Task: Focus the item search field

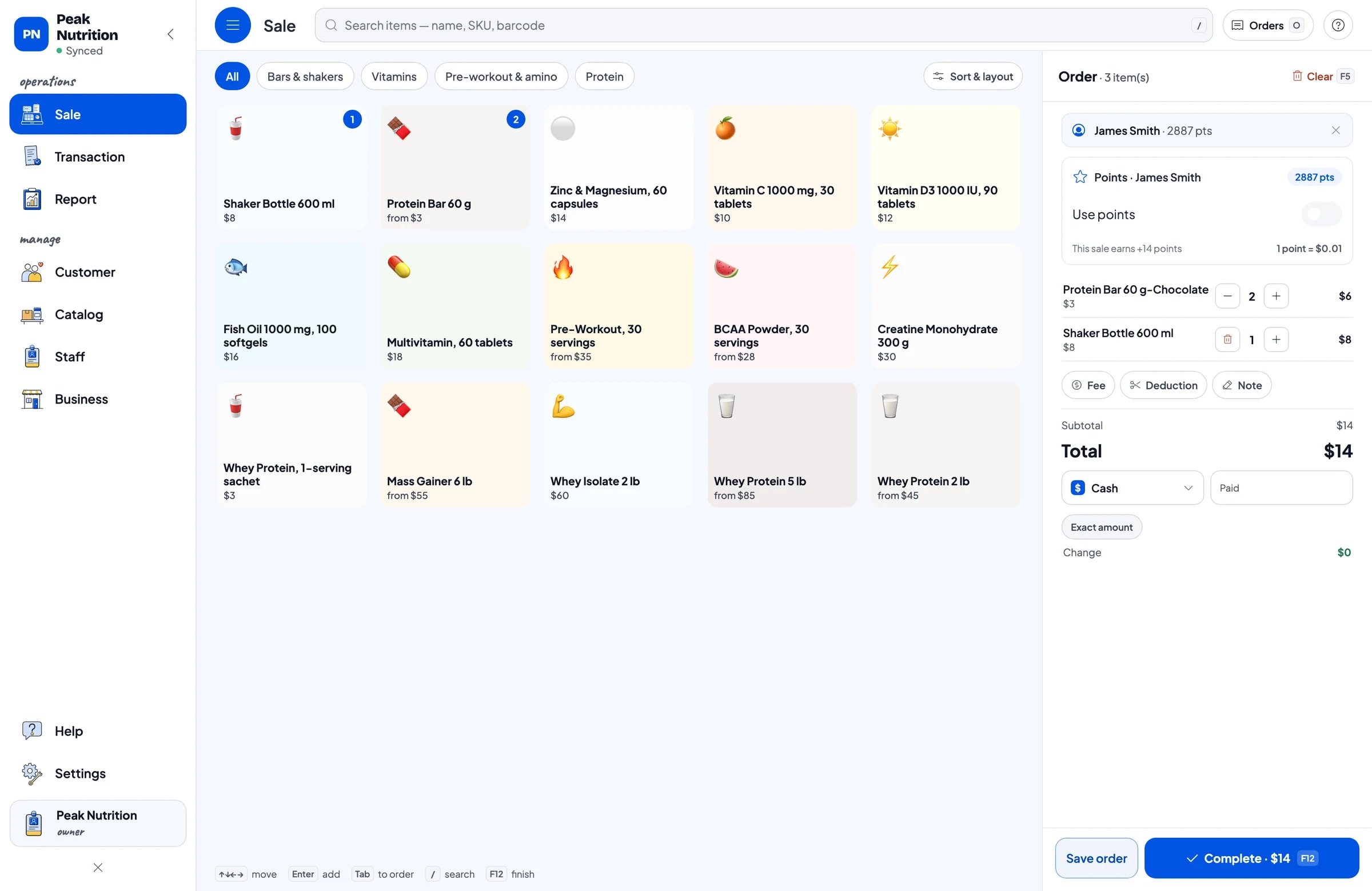Action: (x=763, y=25)
